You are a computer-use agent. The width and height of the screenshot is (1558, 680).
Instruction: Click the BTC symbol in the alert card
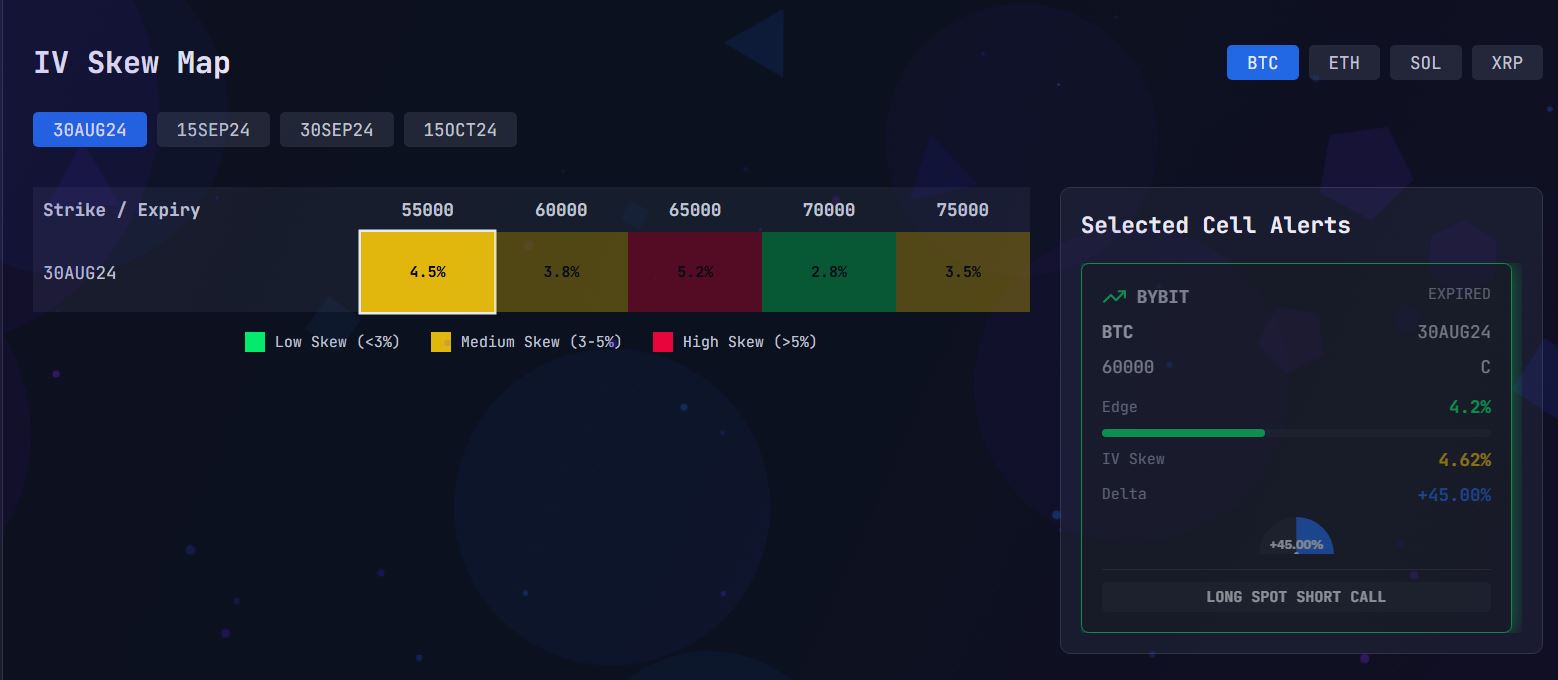coord(1118,332)
